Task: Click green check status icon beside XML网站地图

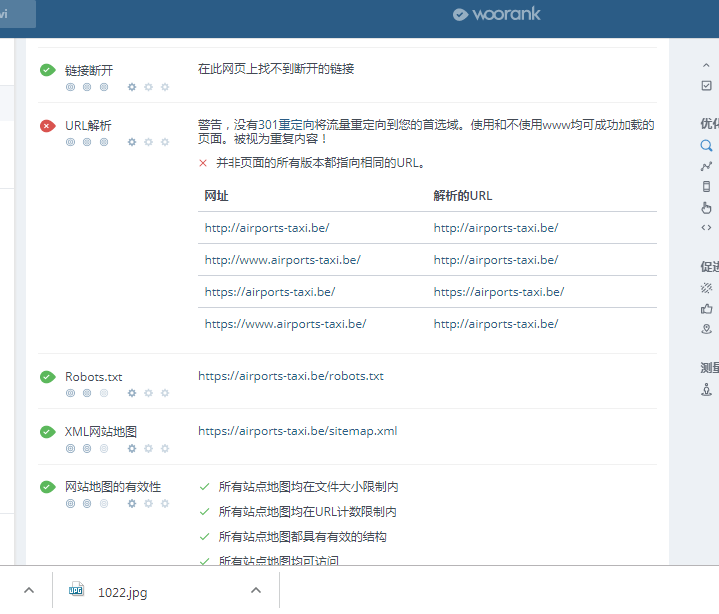Action: 48,432
